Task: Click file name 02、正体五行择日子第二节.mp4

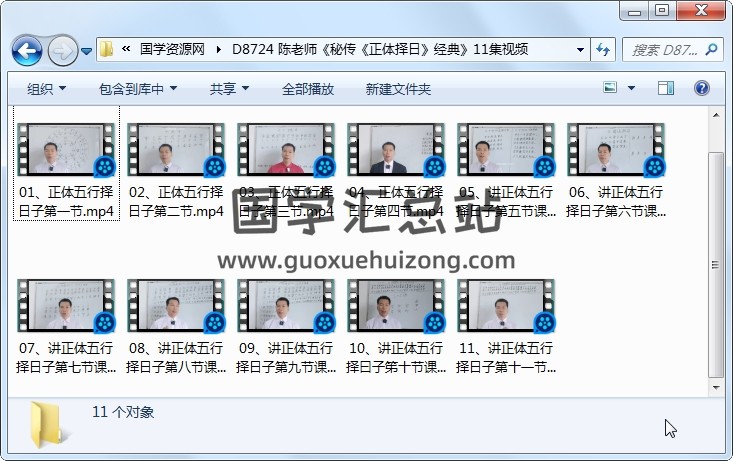Action: click(x=176, y=202)
